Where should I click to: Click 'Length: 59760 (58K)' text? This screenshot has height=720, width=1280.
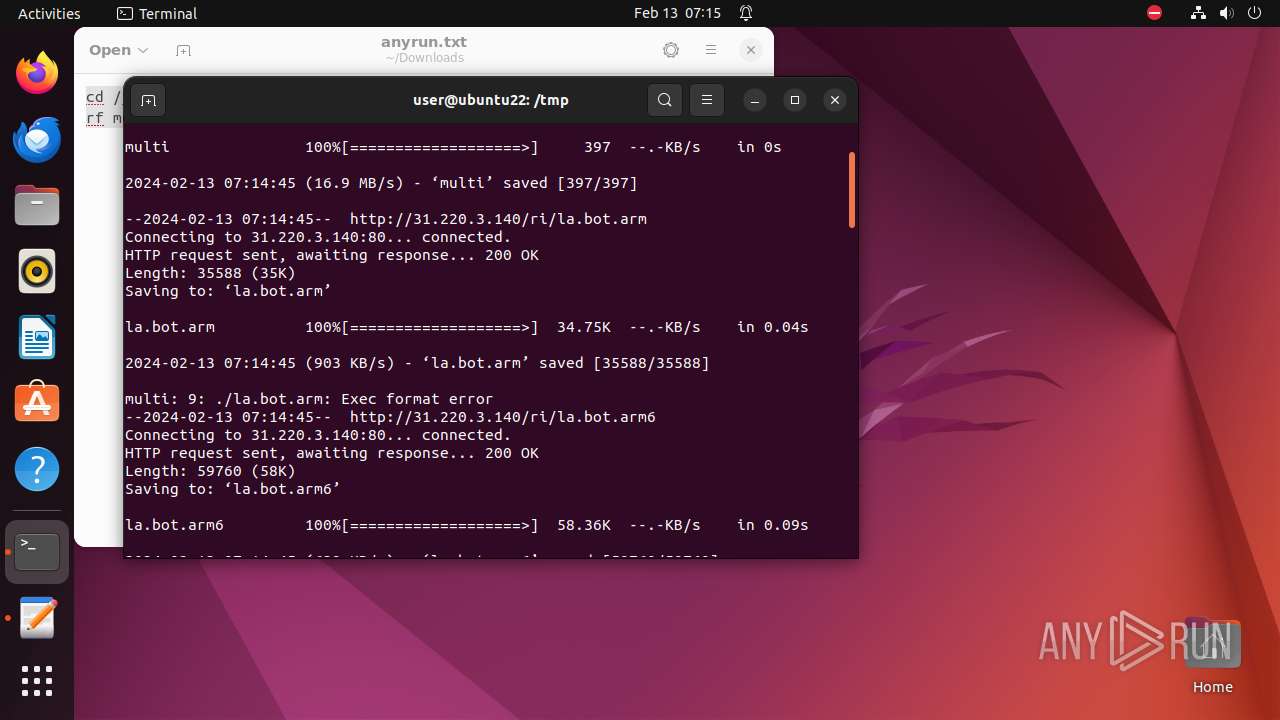210,471
